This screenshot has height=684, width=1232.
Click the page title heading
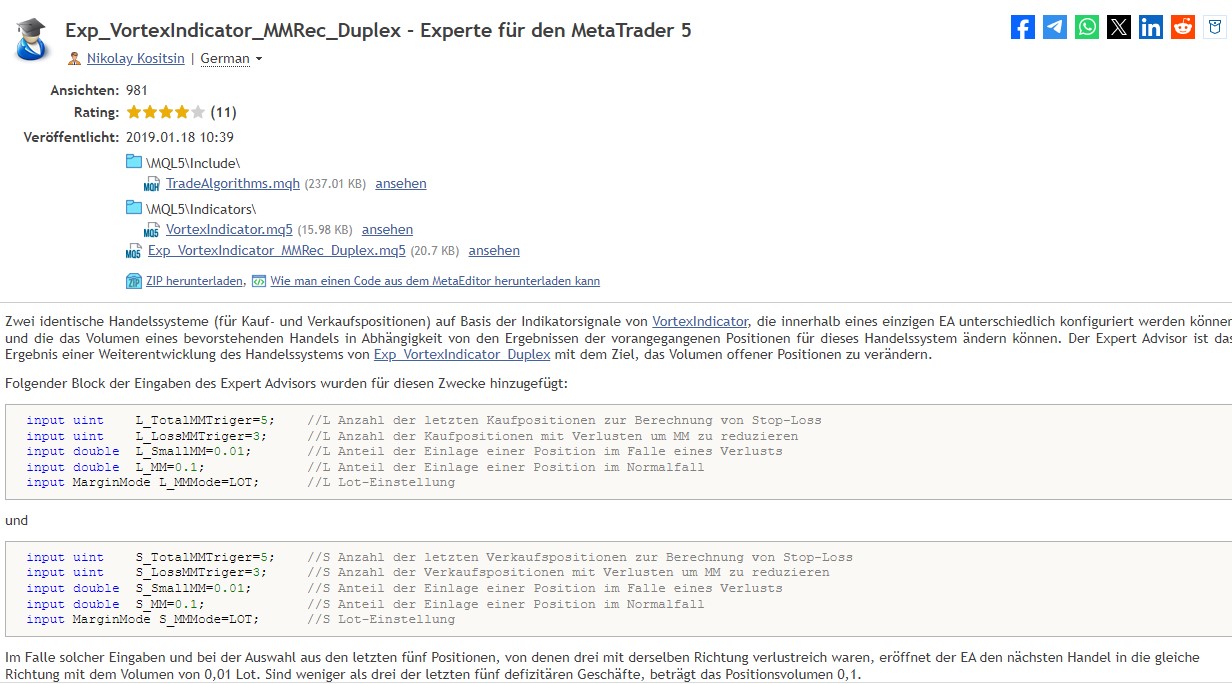click(x=378, y=30)
